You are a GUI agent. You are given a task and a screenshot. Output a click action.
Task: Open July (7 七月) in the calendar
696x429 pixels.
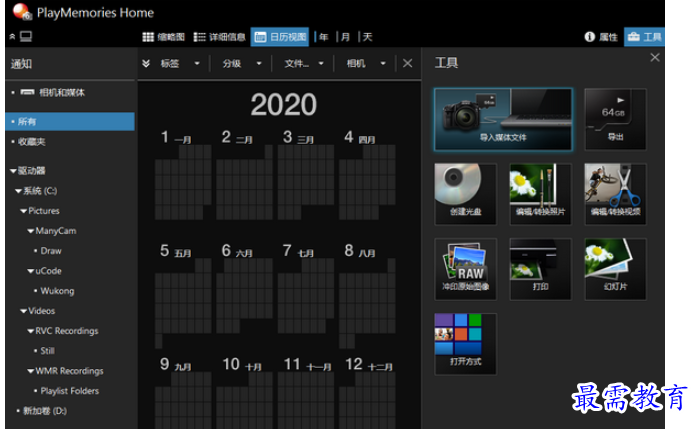[306, 289]
